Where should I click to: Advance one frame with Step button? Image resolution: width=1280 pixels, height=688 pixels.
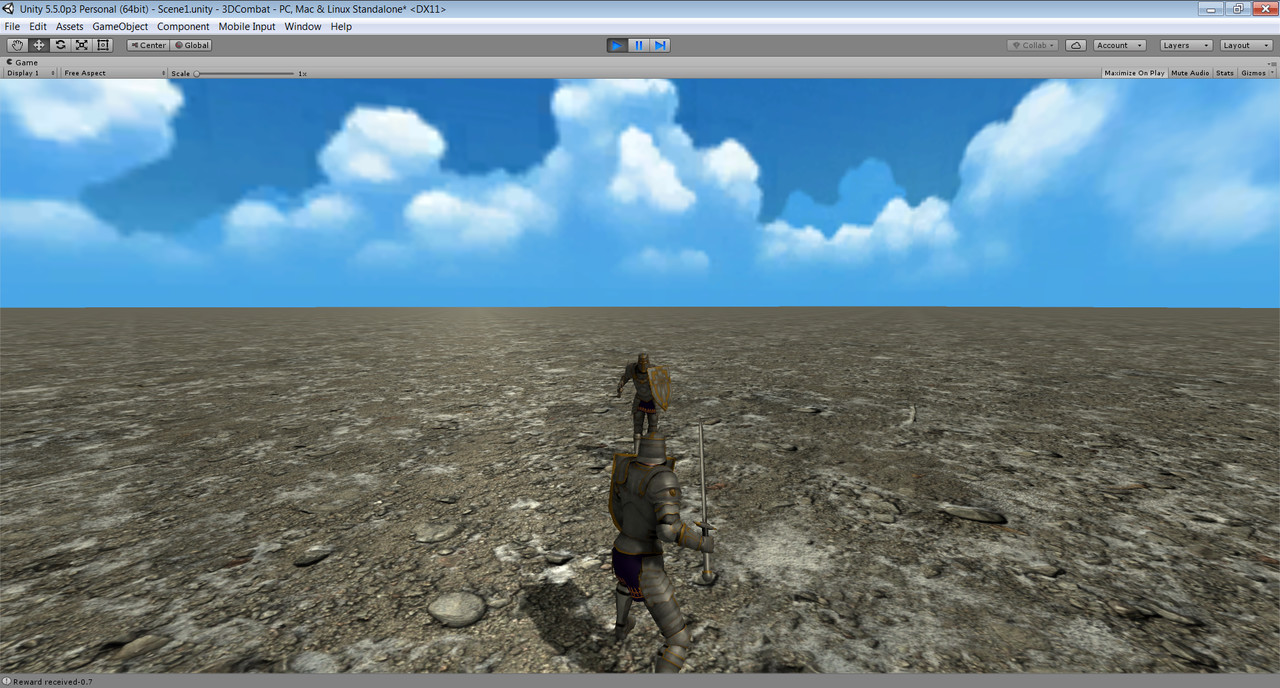point(660,45)
